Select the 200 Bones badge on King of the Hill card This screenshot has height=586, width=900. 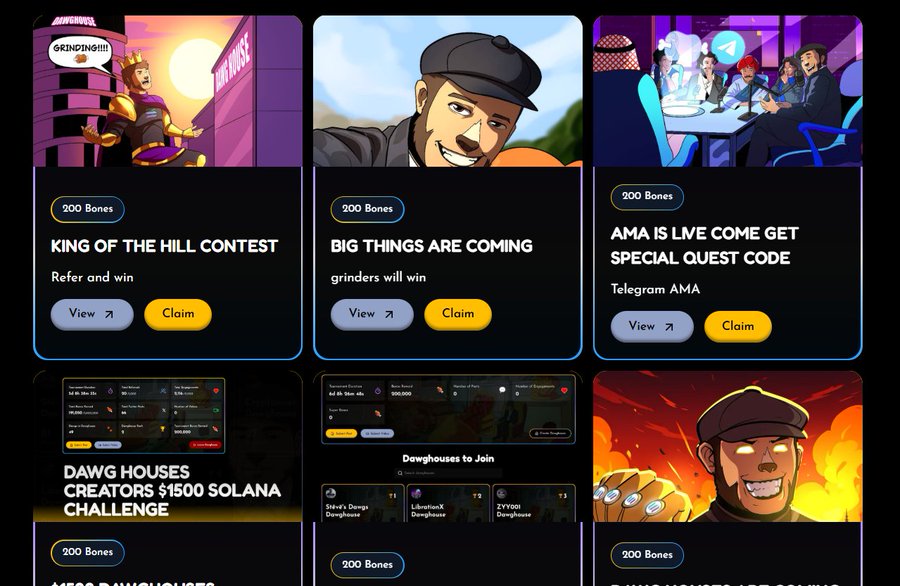(x=88, y=209)
